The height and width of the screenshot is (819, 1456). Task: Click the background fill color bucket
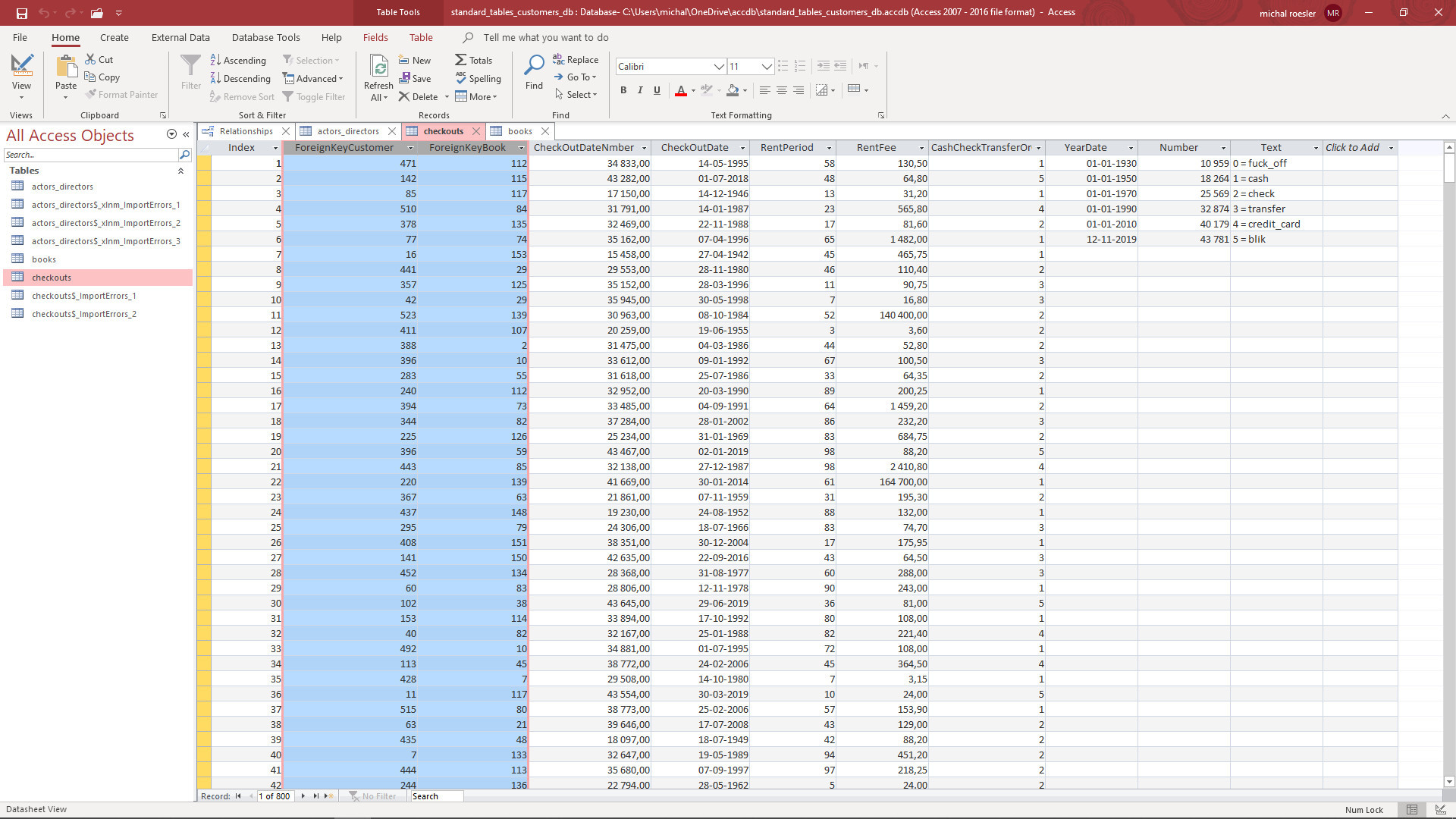(733, 90)
